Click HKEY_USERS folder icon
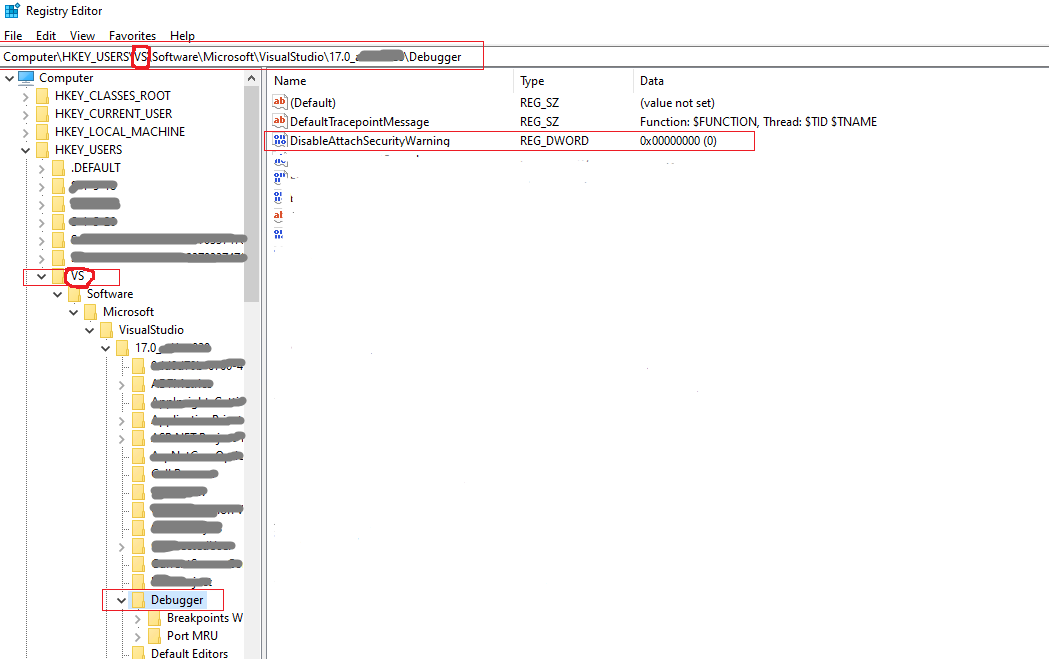The width and height of the screenshot is (1053, 659). [42, 150]
